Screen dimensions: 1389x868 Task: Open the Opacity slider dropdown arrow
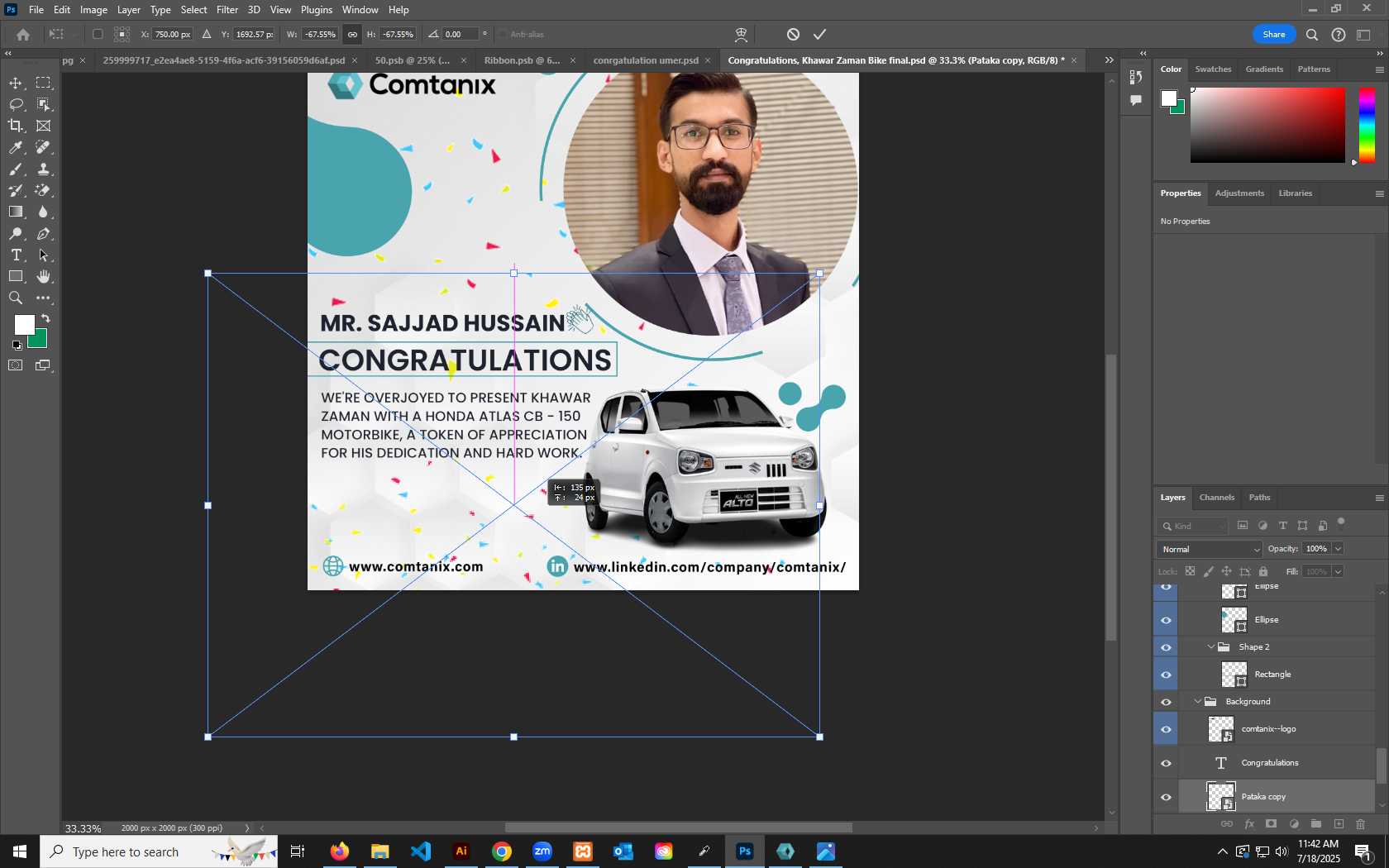pos(1338,549)
